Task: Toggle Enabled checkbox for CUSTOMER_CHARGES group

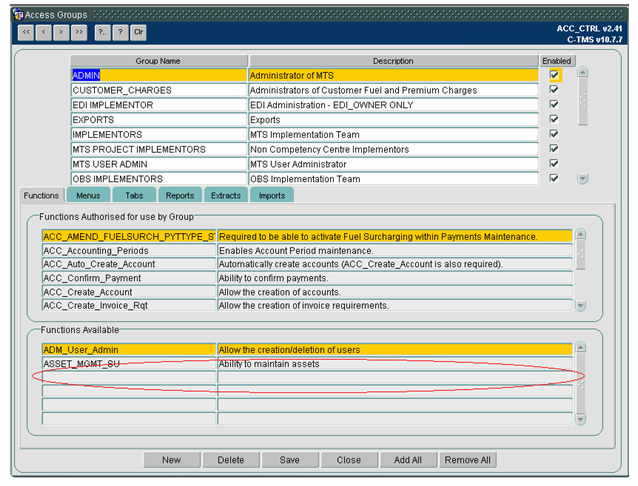Action: [x=554, y=90]
